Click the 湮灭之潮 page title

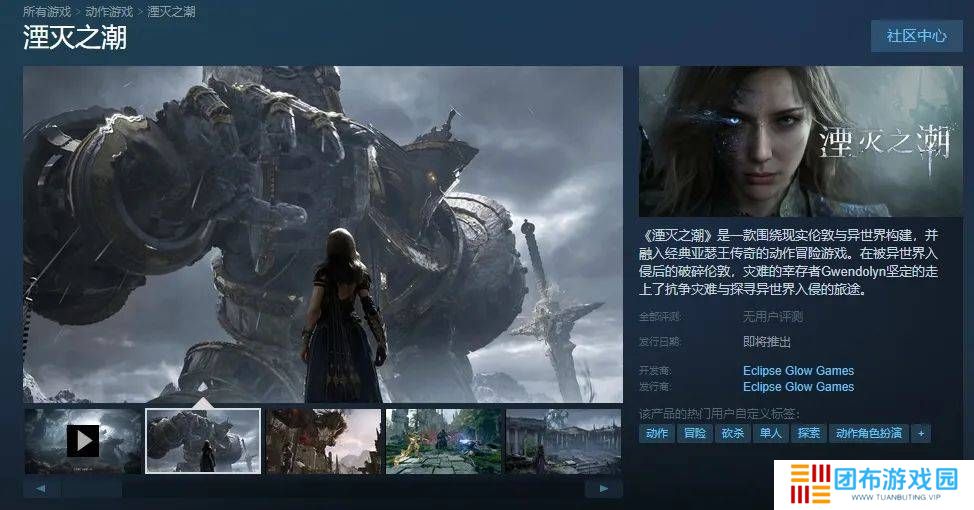(75, 37)
